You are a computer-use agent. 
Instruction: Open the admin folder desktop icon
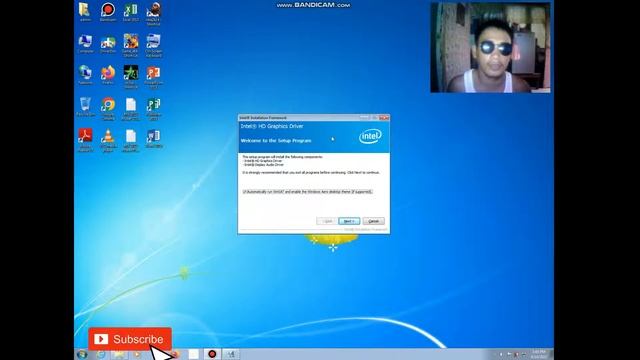click(x=85, y=11)
